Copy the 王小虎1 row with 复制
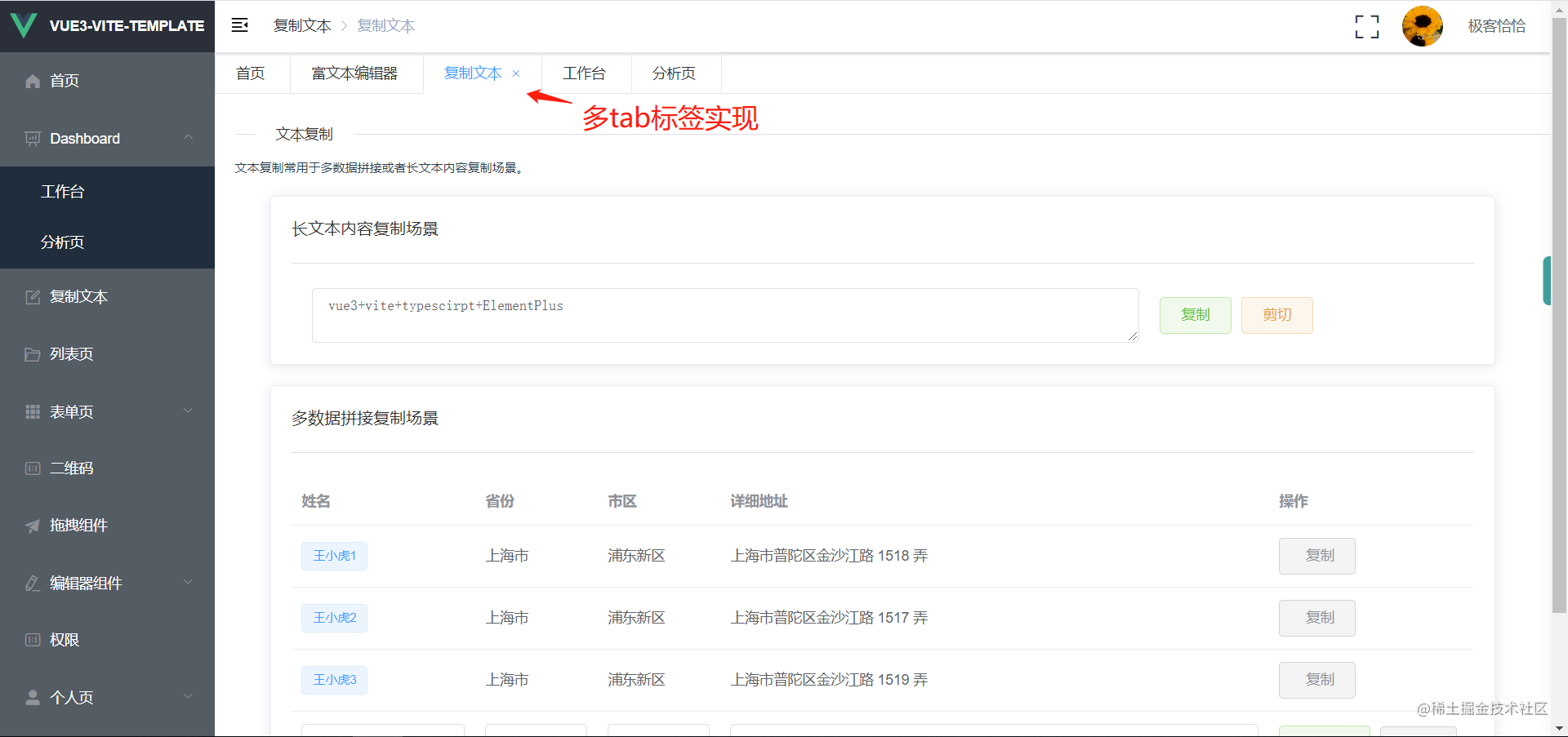Image resolution: width=1568 pixels, height=737 pixels. (x=1317, y=556)
